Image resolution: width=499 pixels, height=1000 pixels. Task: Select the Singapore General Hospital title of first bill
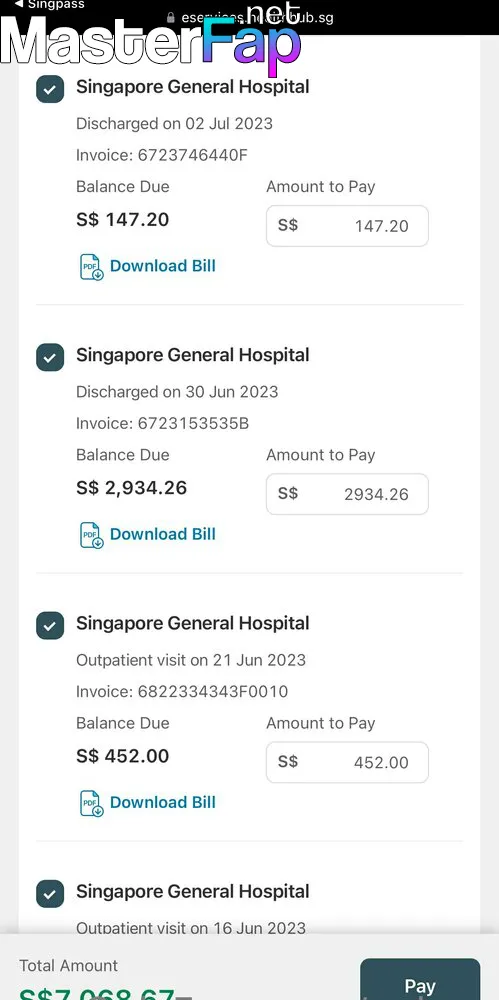193,87
